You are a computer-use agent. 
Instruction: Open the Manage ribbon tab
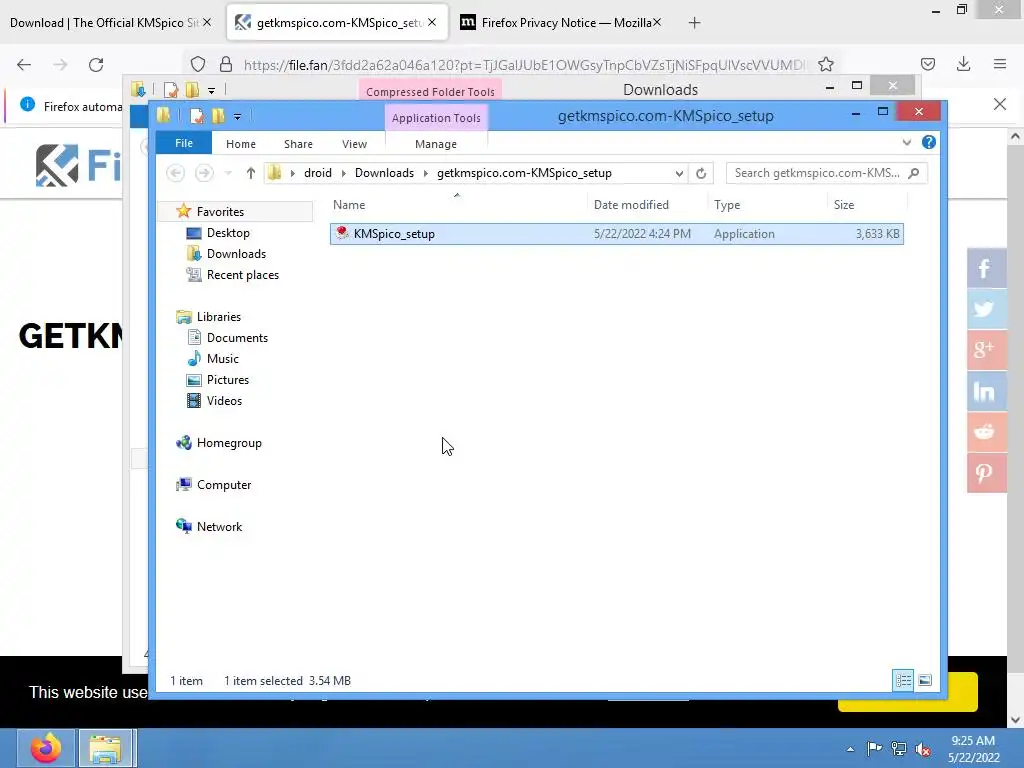[x=436, y=144]
